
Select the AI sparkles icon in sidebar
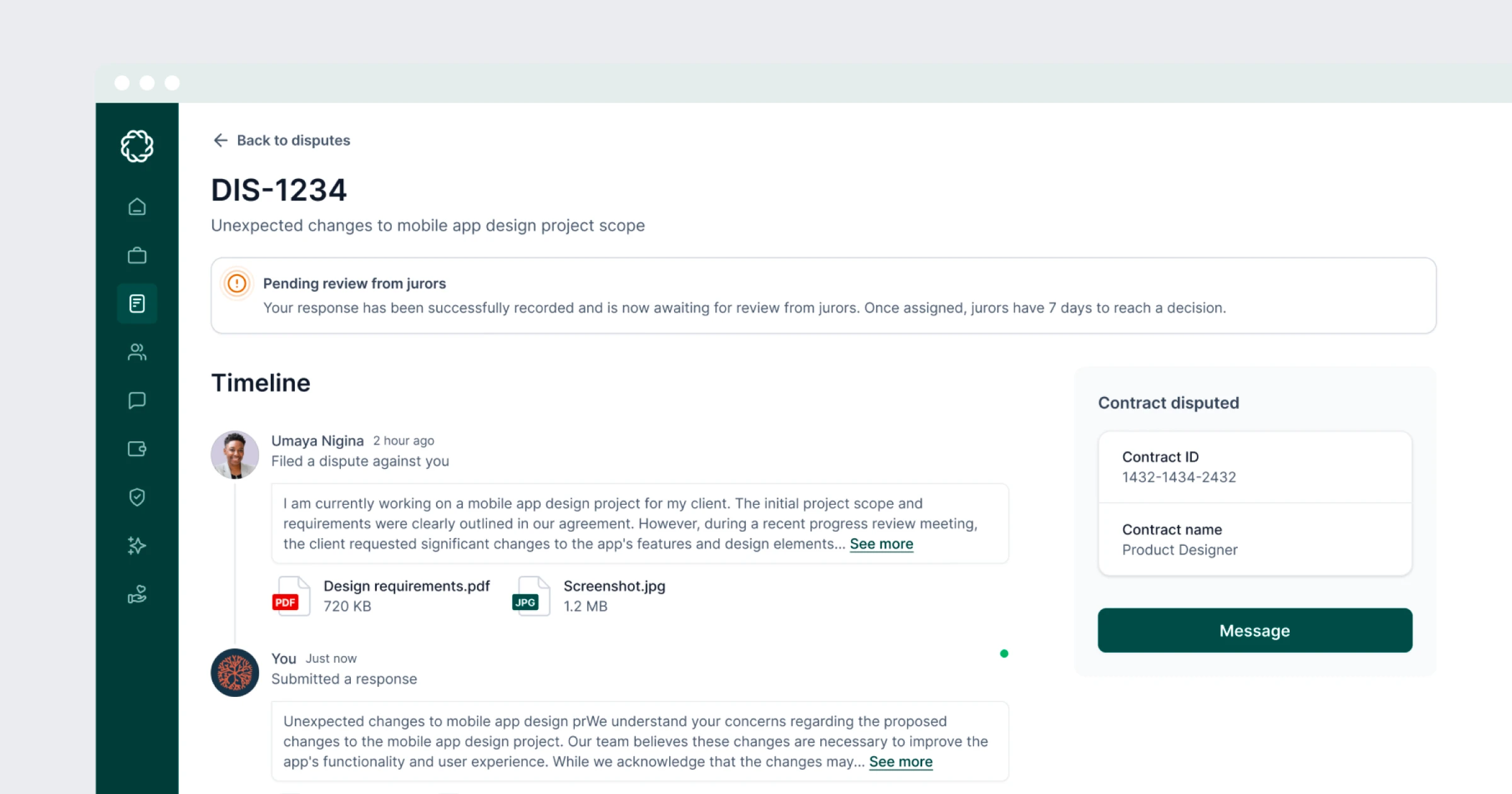(137, 546)
